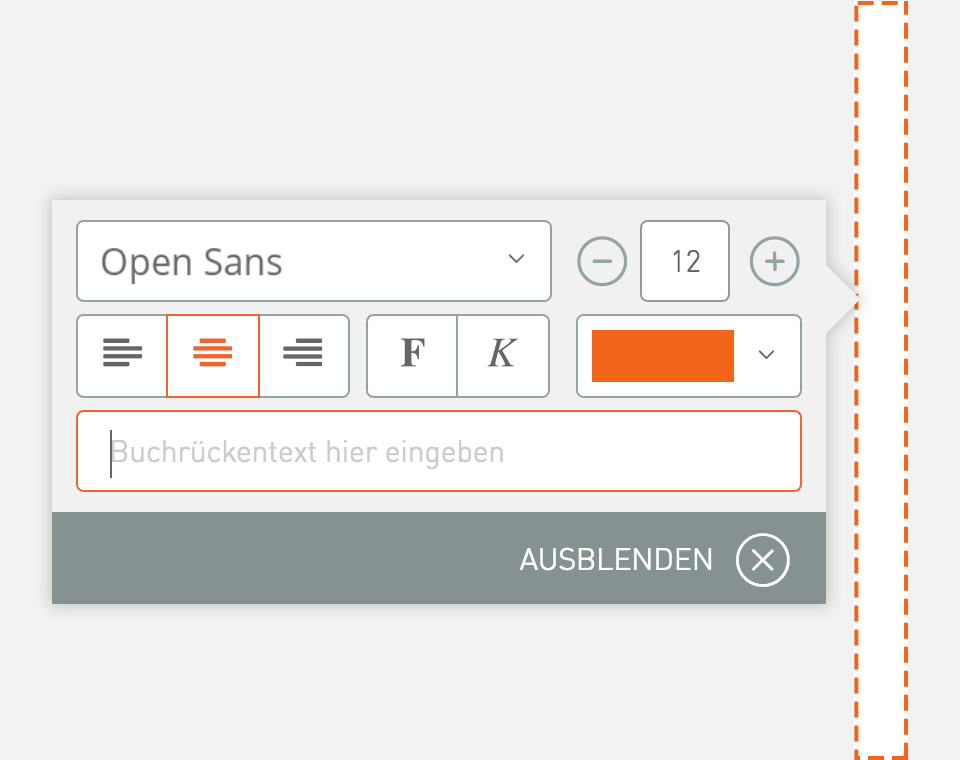Select right text alignment

[303, 355]
